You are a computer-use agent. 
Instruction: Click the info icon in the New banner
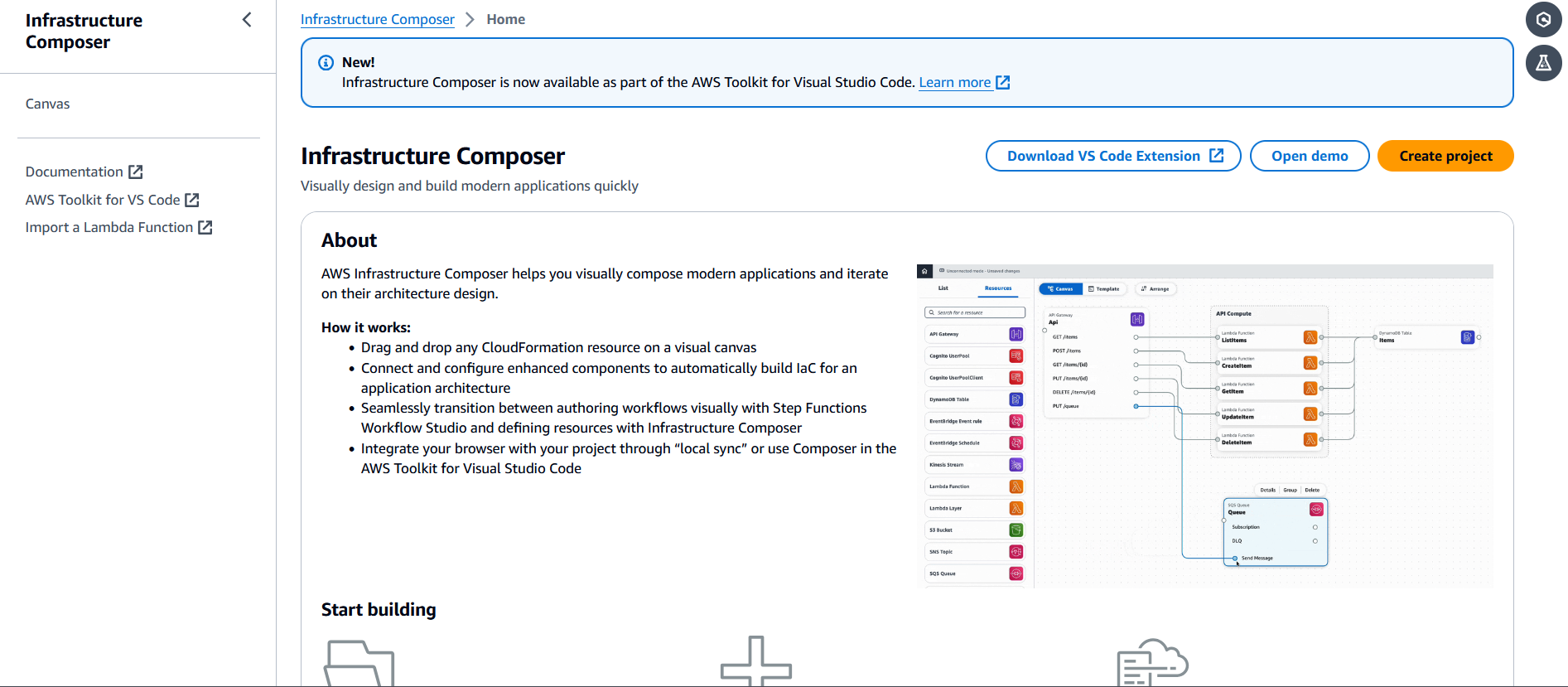(x=326, y=62)
